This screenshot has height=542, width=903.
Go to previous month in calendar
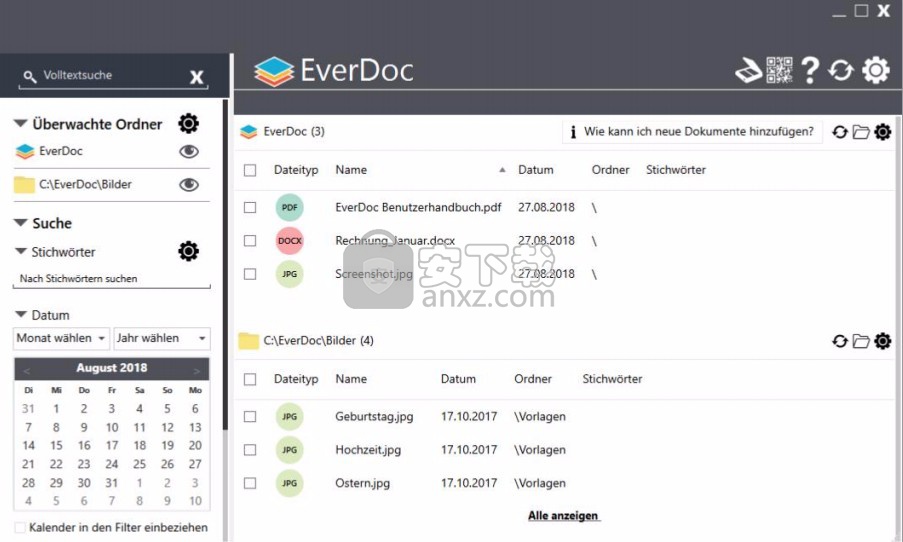tap(26, 370)
